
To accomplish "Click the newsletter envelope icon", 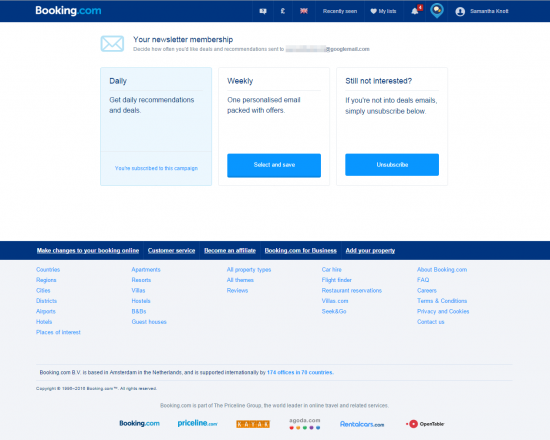I will click(x=112, y=44).
